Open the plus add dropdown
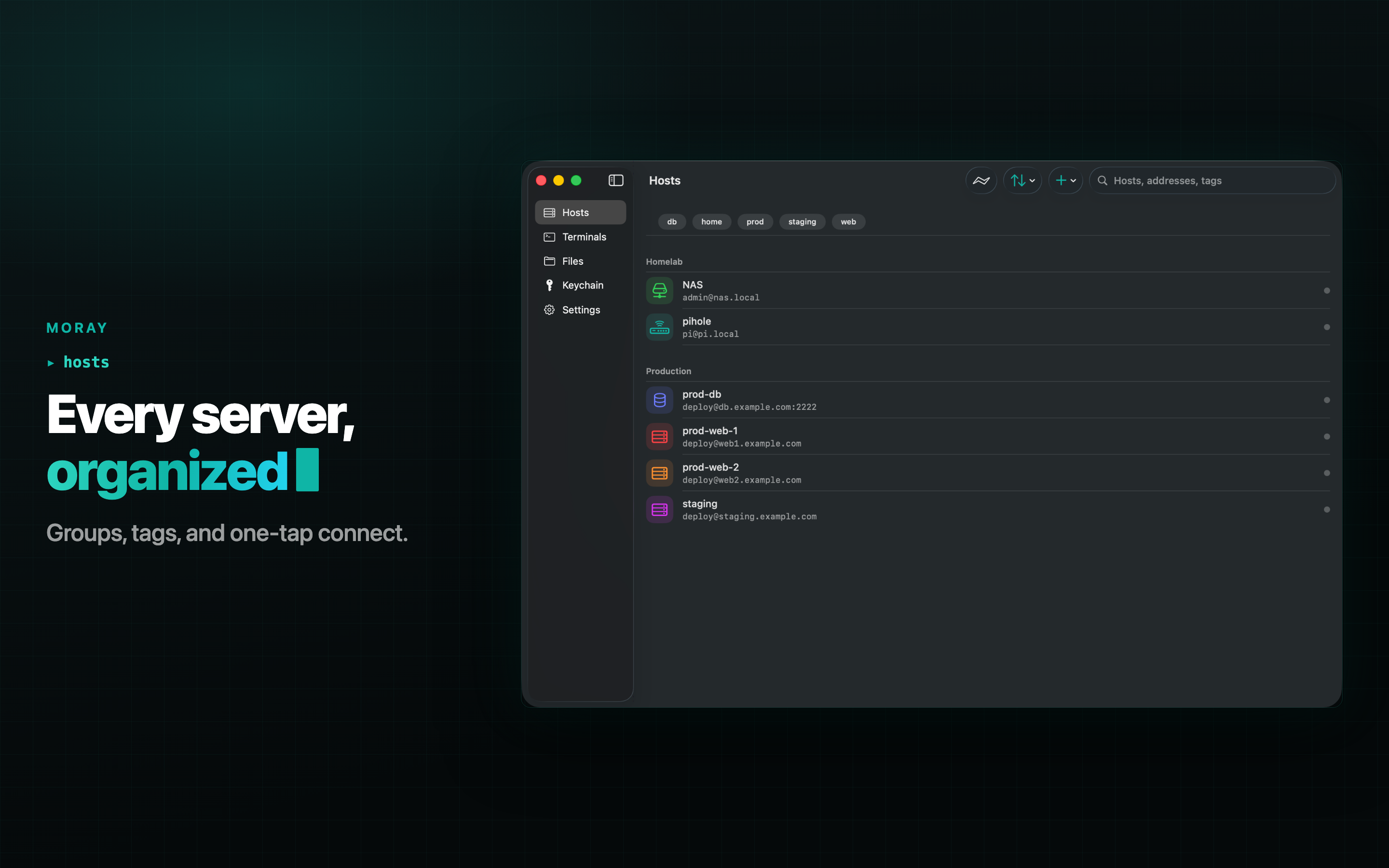The height and width of the screenshot is (868, 1389). (1065, 180)
